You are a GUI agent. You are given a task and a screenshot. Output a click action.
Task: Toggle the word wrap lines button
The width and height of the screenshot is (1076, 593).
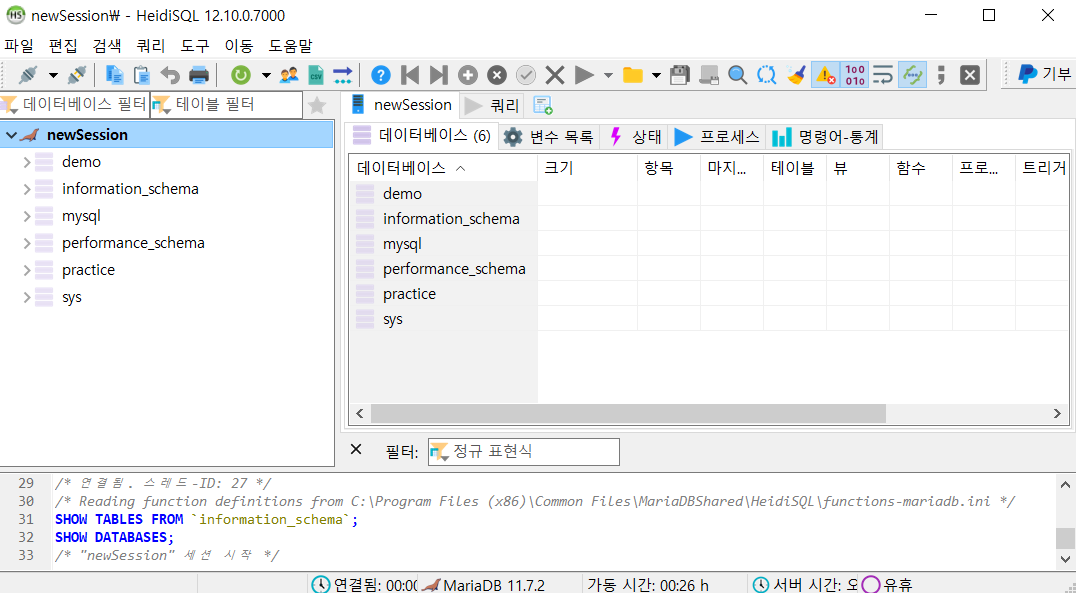(x=883, y=75)
